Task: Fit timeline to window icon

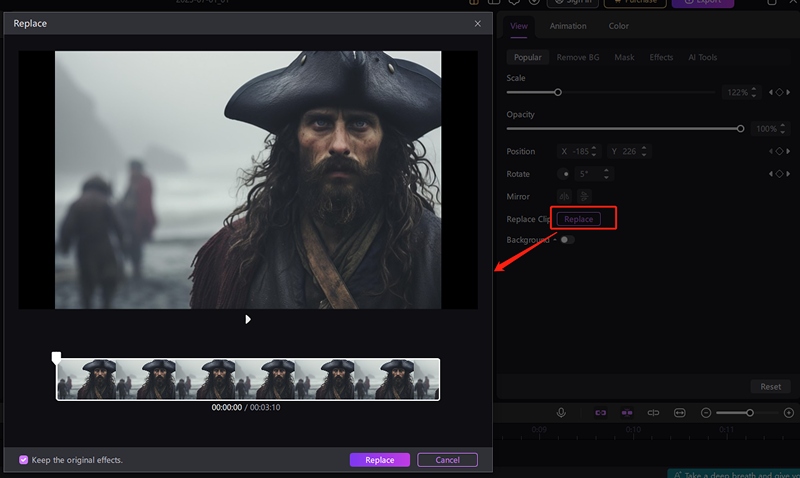Action: coord(680,413)
